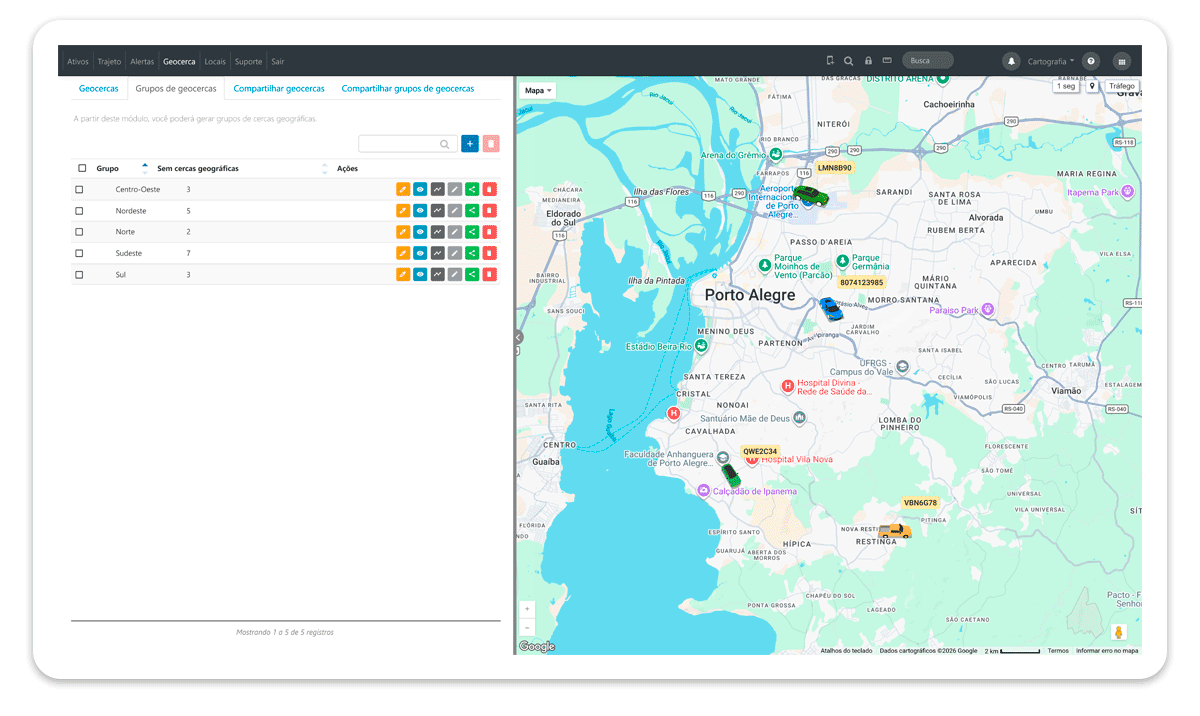Switch to the Geocercas tab
The image size is (1200, 716).
point(99,89)
